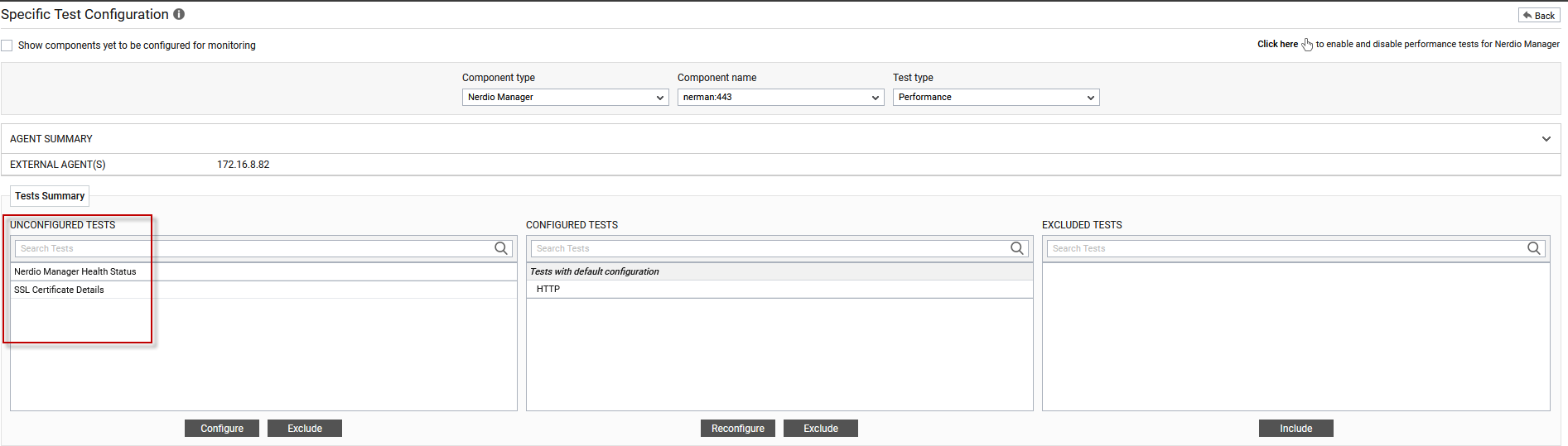The height and width of the screenshot is (446, 1568).
Task: Click the hand pointer icon next to Click here
Action: (x=1307, y=44)
